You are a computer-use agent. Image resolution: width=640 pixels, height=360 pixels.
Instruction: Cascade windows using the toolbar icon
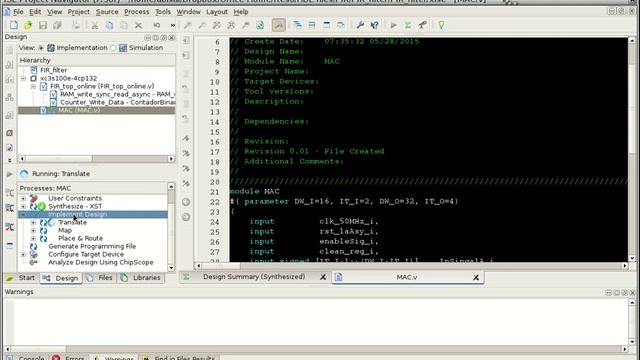(297, 25)
